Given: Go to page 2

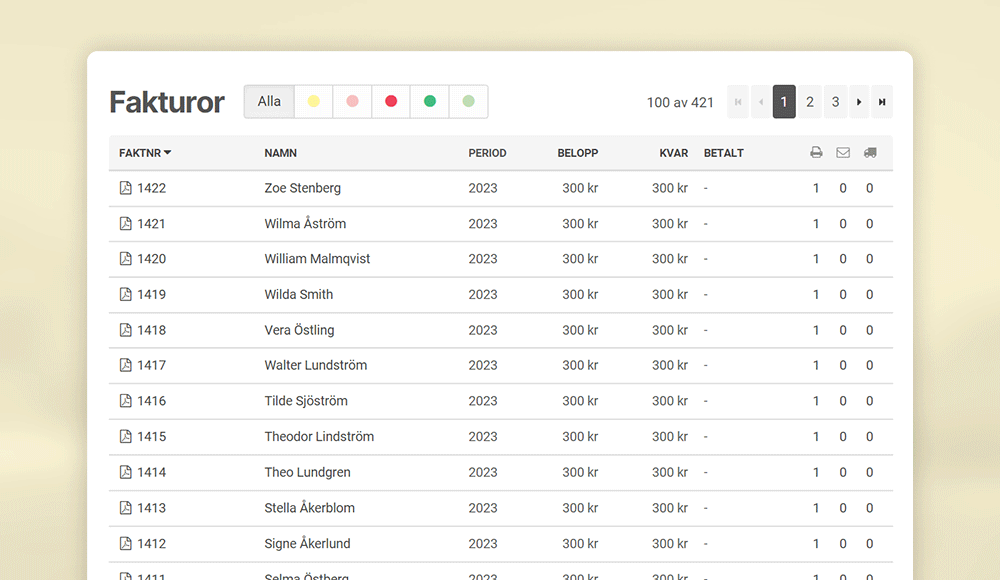Looking at the screenshot, I should [x=810, y=102].
